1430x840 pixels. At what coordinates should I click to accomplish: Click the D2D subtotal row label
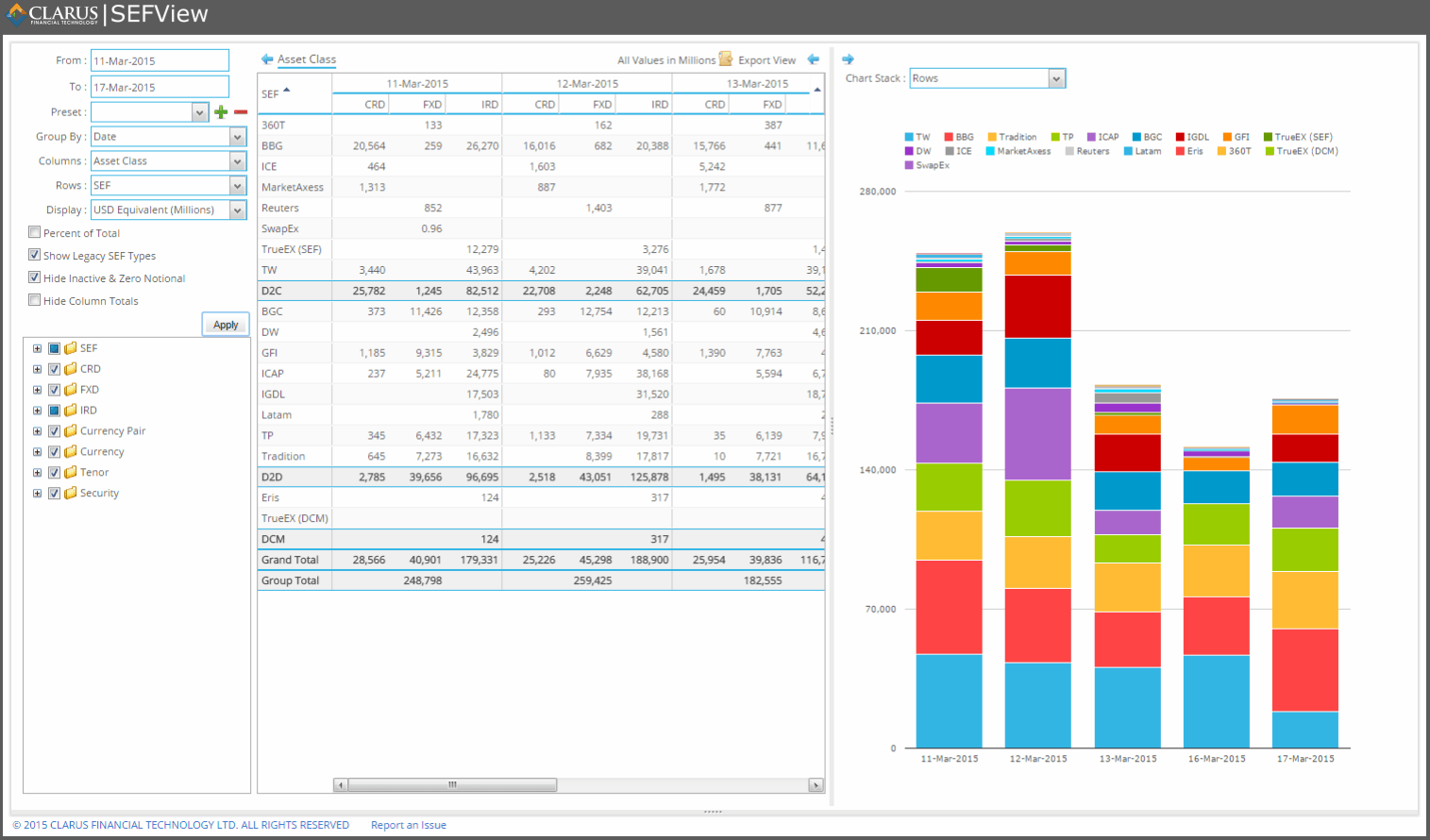[x=272, y=478]
